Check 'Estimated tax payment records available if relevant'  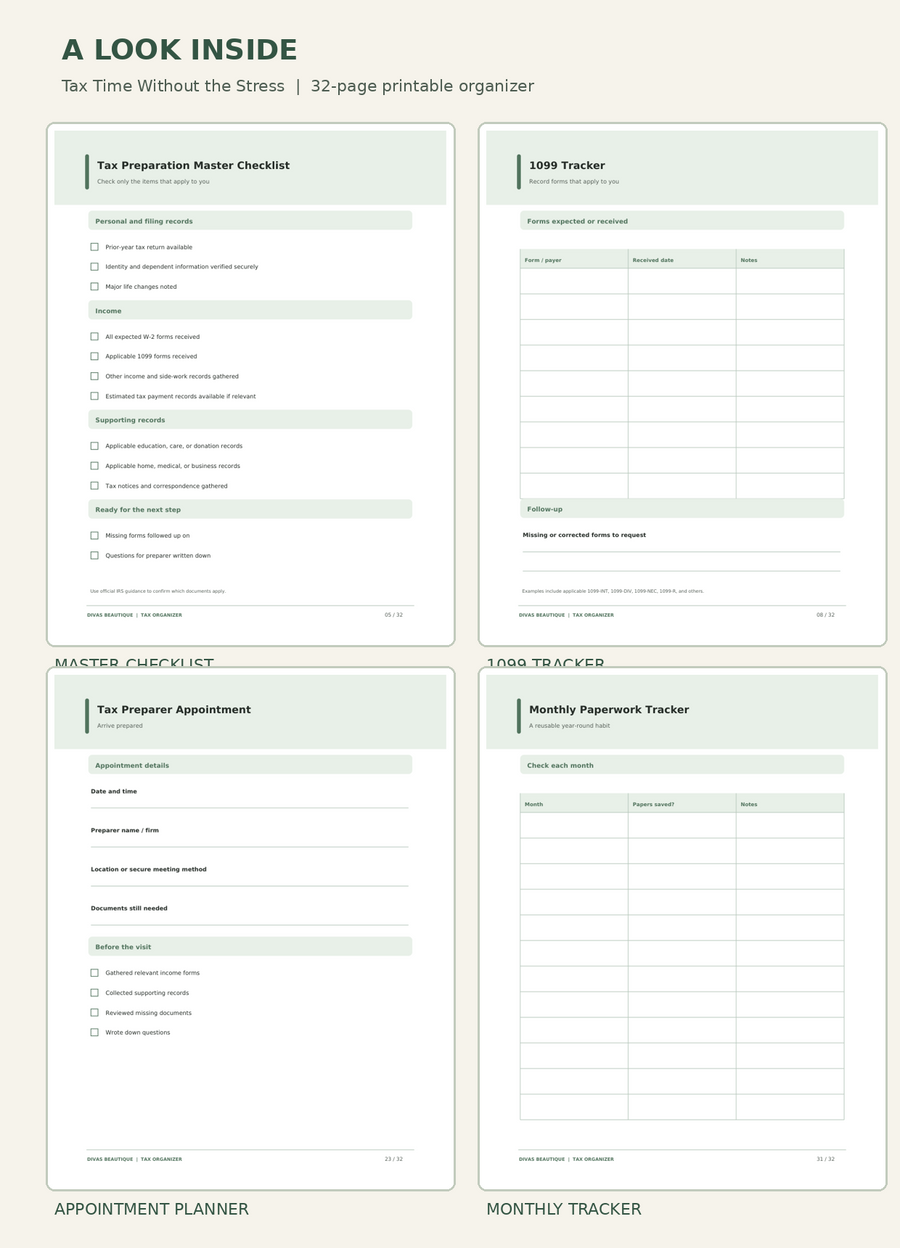94,396
